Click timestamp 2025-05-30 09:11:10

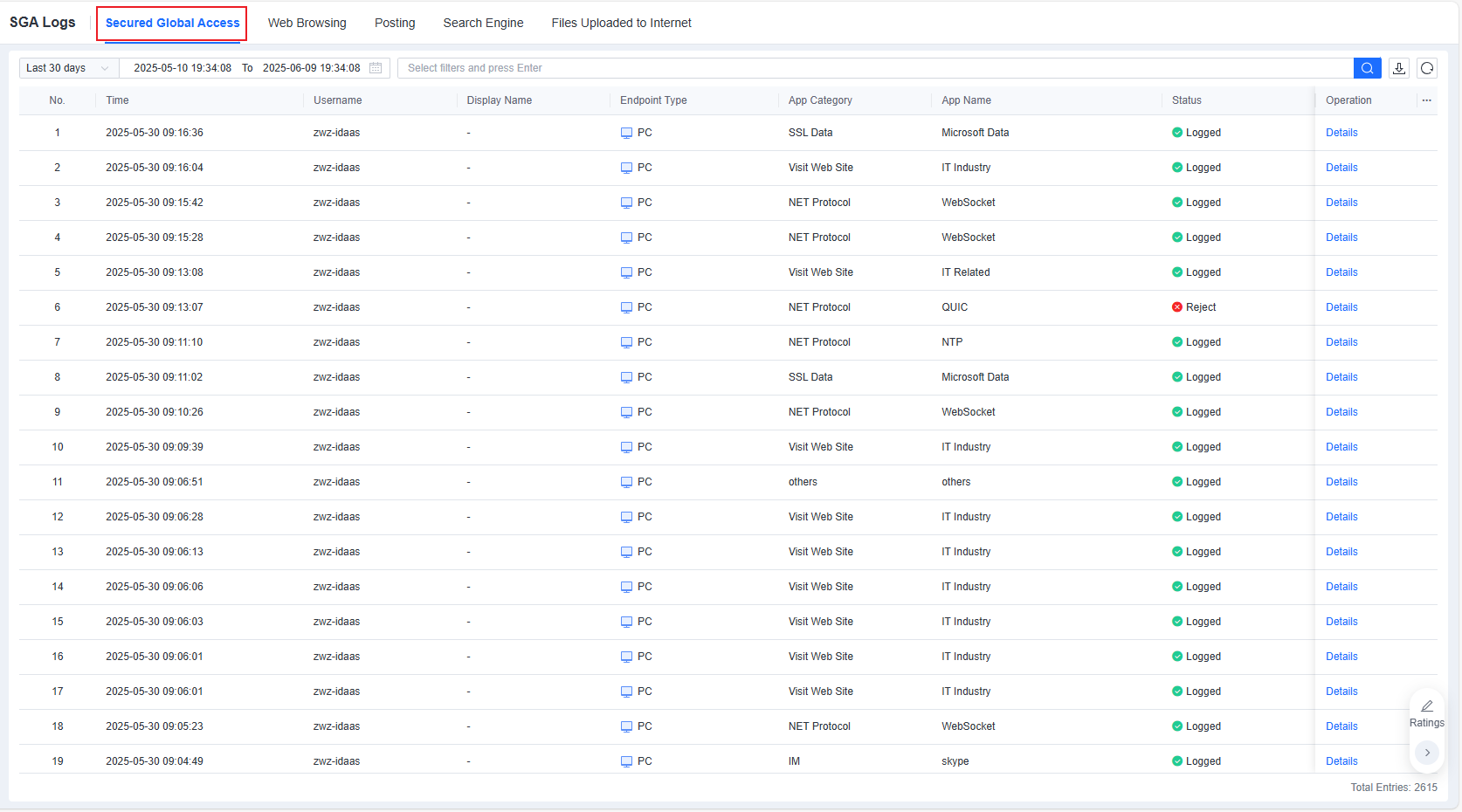154,342
